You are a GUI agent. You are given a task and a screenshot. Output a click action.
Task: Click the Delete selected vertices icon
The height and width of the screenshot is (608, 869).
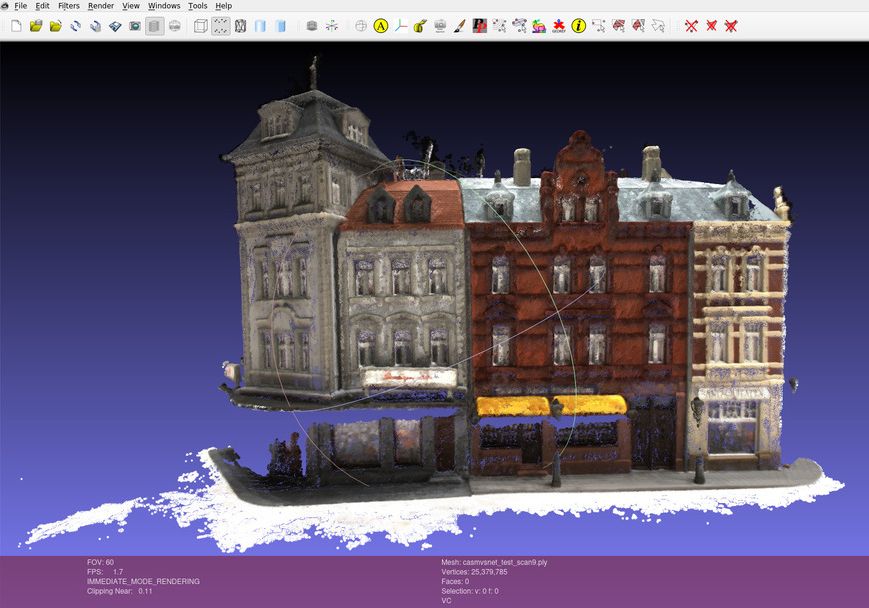click(x=691, y=25)
